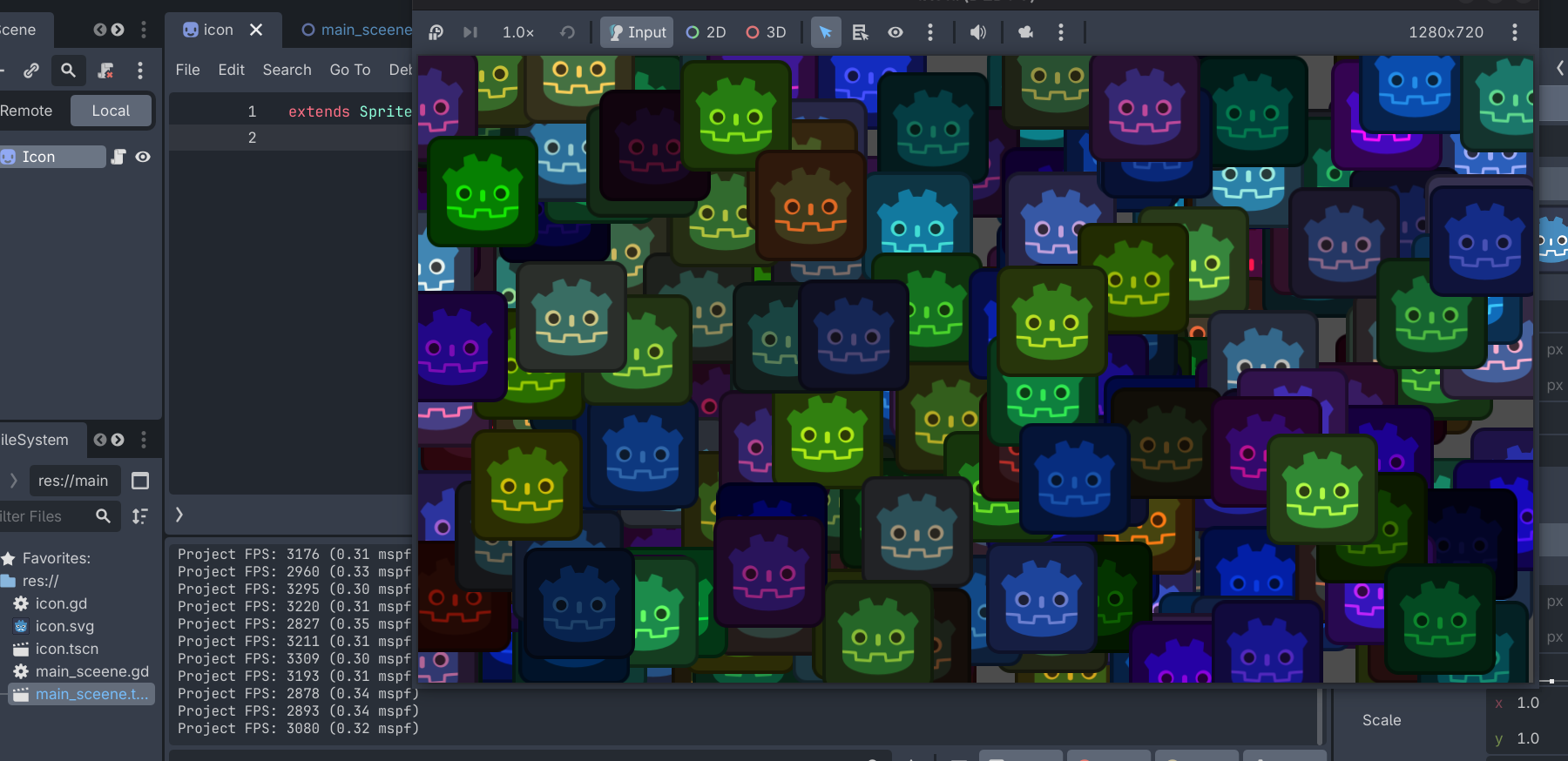Click the suspend icon in the game toolbar
1568x761 pixels.
coord(436,32)
